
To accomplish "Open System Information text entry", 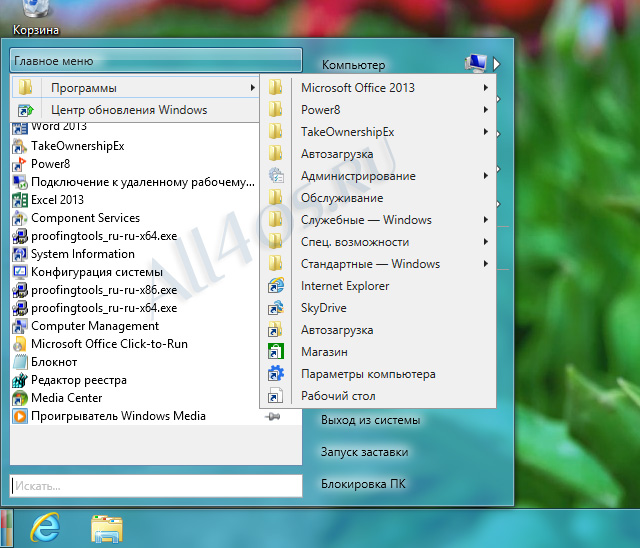I will coord(83,254).
